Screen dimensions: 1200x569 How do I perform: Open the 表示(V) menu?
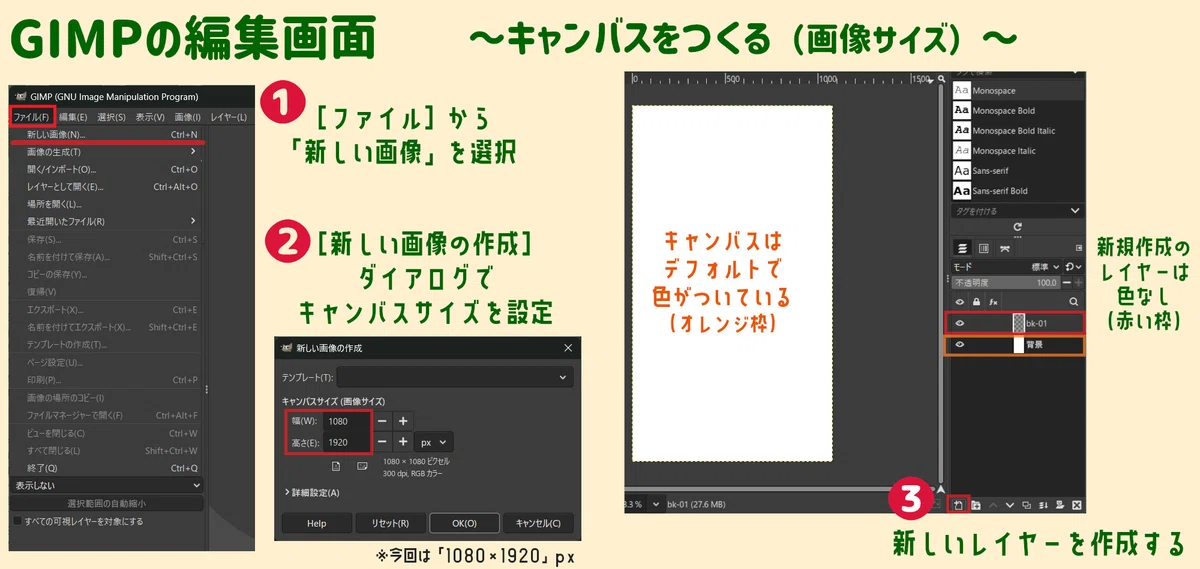pos(150,117)
